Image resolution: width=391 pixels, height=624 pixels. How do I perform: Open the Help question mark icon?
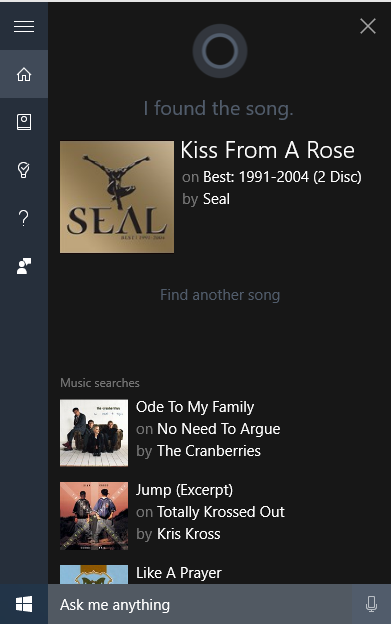point(24,218)
